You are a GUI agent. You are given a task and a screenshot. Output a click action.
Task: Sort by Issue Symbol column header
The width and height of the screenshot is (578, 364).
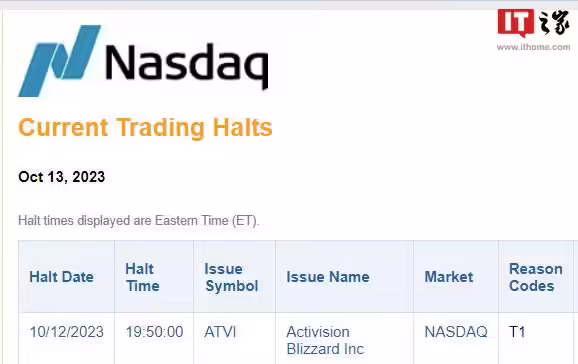231,277
